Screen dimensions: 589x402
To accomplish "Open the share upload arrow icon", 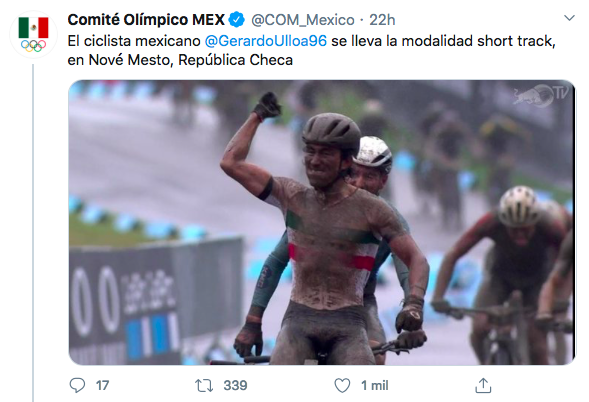I will pyautogui.click(x=483, y=385).
